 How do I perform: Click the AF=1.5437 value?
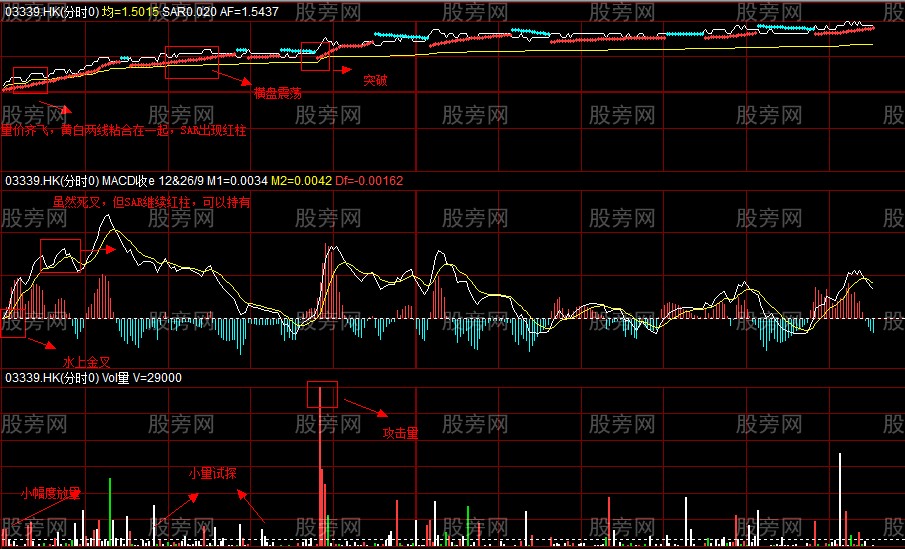249,11
